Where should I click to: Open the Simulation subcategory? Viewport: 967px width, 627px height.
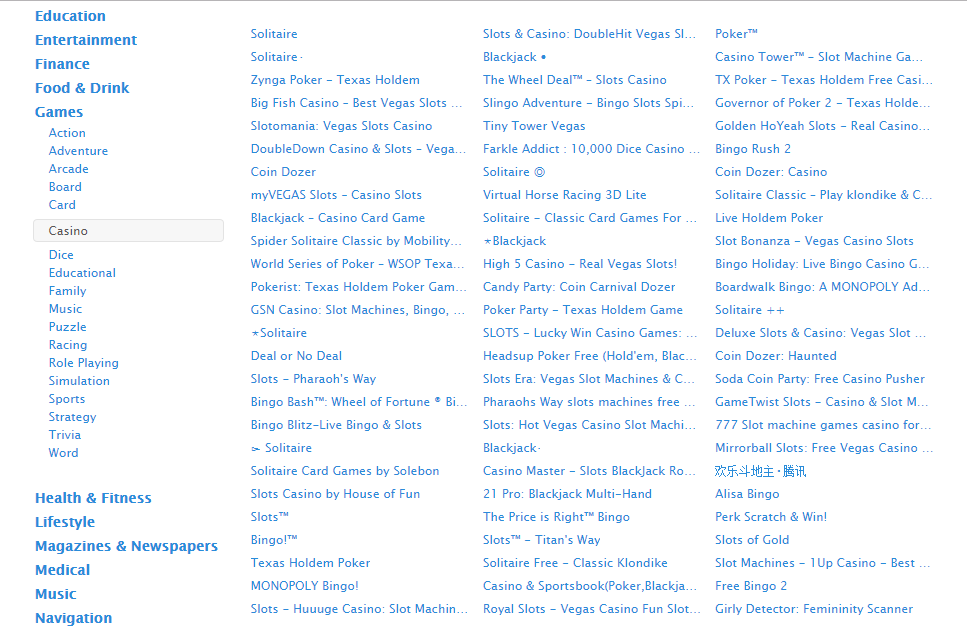pos(79,380)
